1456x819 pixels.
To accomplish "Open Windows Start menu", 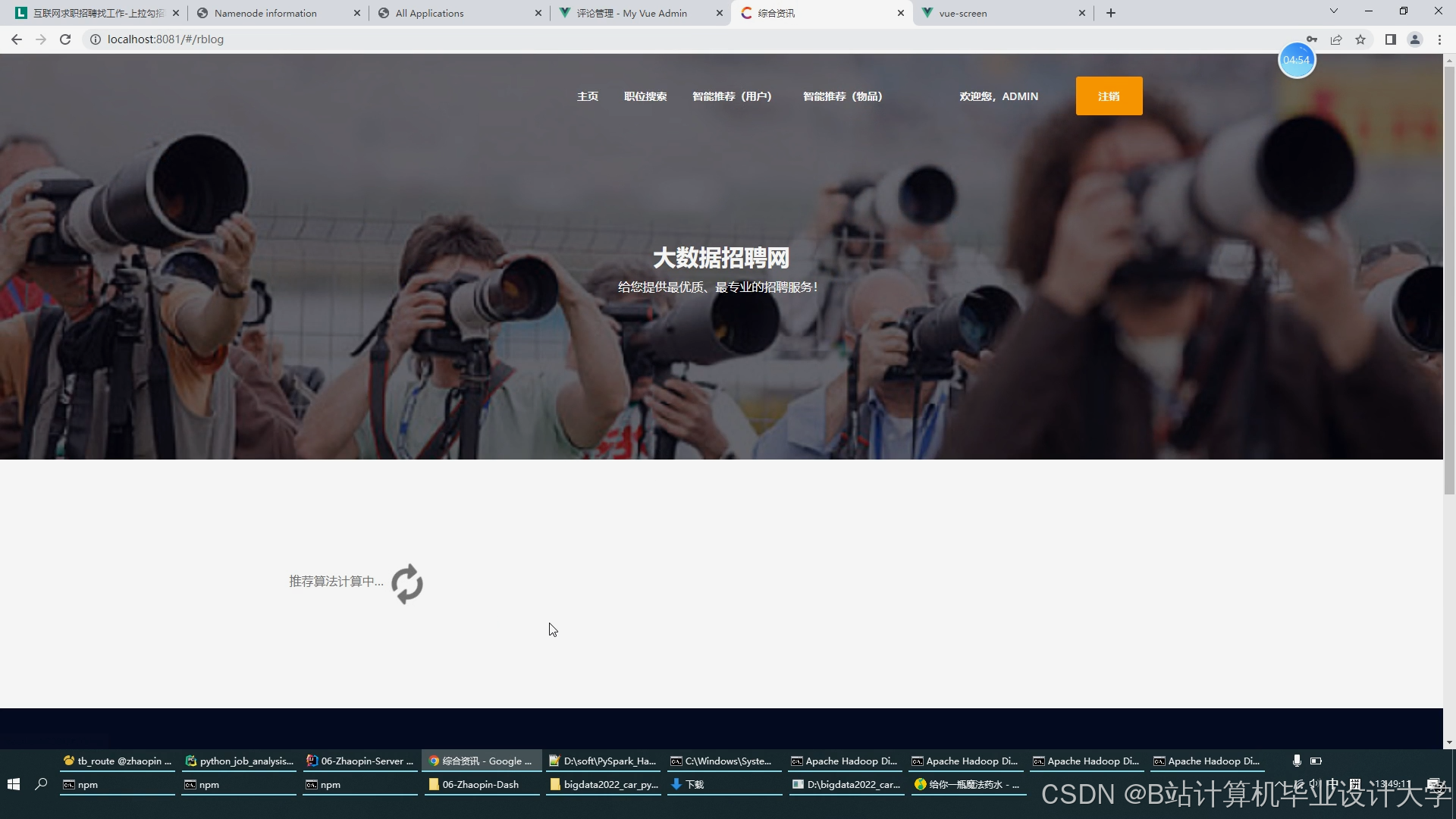I will pyautogui.click(x=13, y=784).
